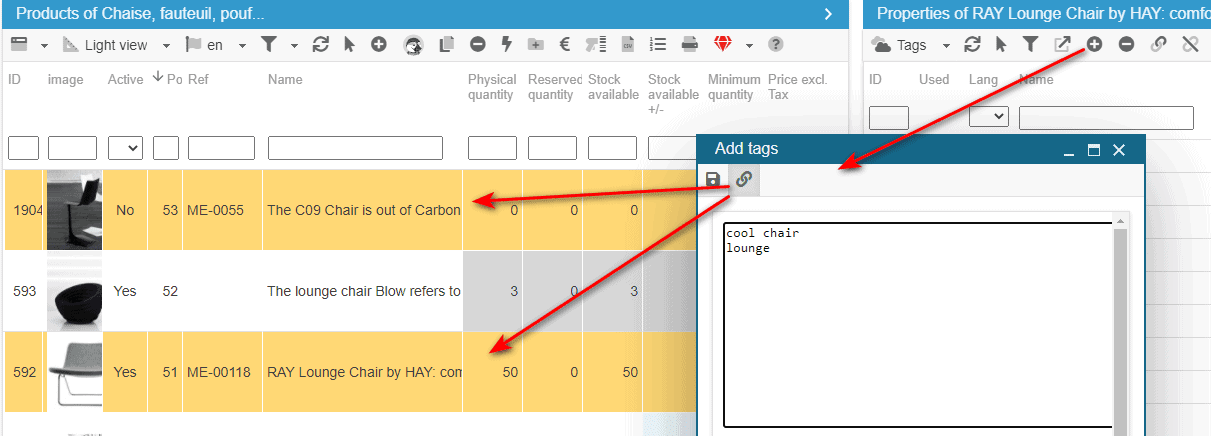
Task: Click the red gem icon
Action: [722, 45]
